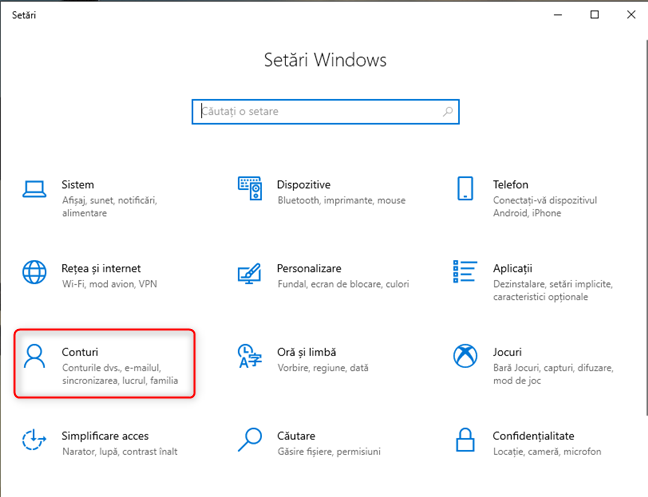648x497 pixels.
Task: Open the Oră și limbă clock icon
Action: coord(250,356)
